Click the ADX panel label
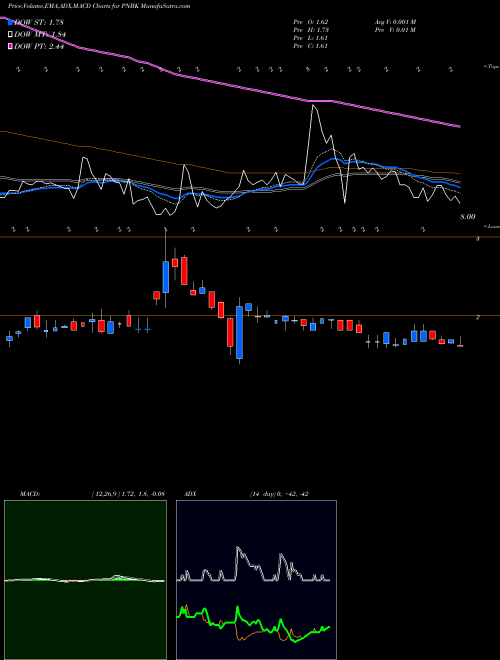The image size is (500, 660). click(x=189, y=494)
